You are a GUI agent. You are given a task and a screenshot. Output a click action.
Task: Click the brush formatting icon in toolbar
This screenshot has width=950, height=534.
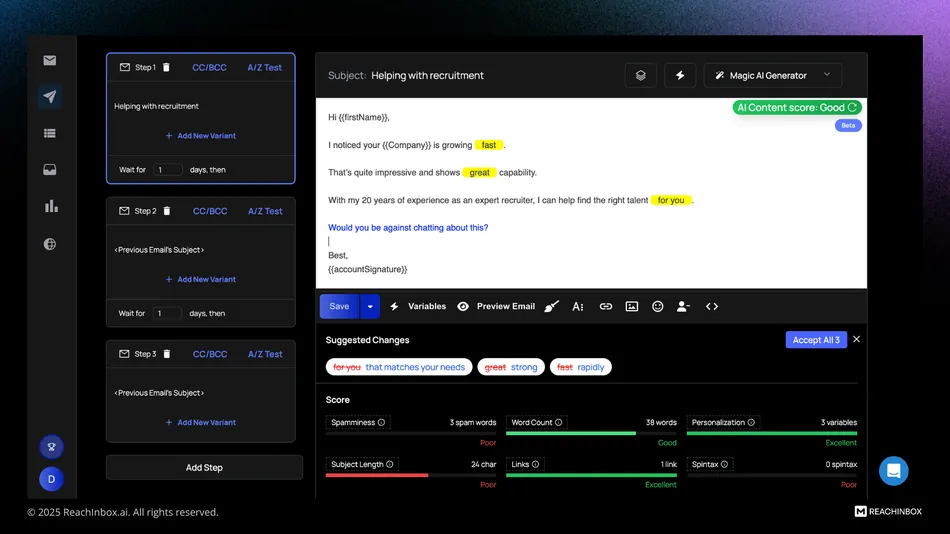point(551,307)
